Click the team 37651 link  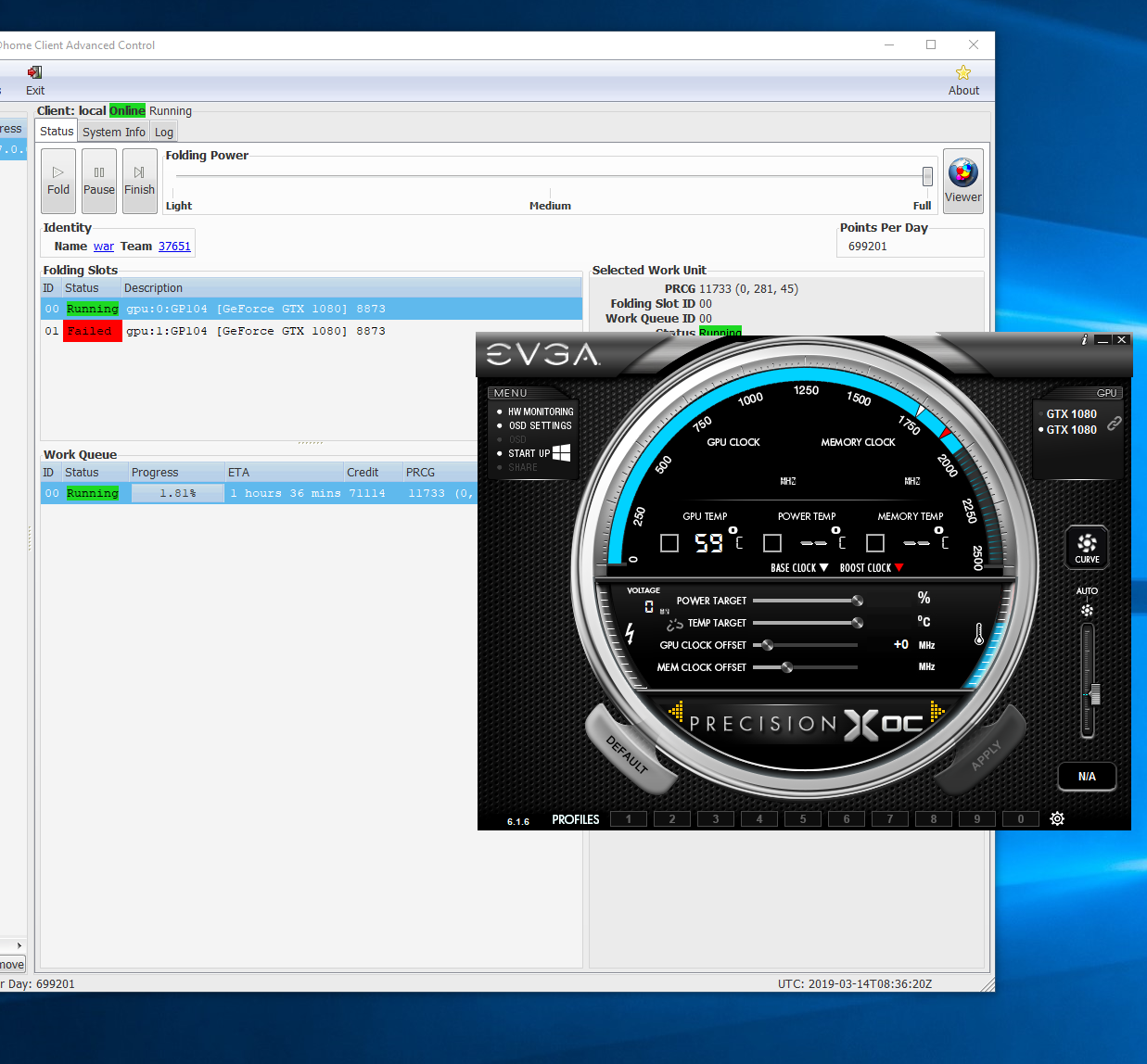pyautogui.click(x=174, y=247)
